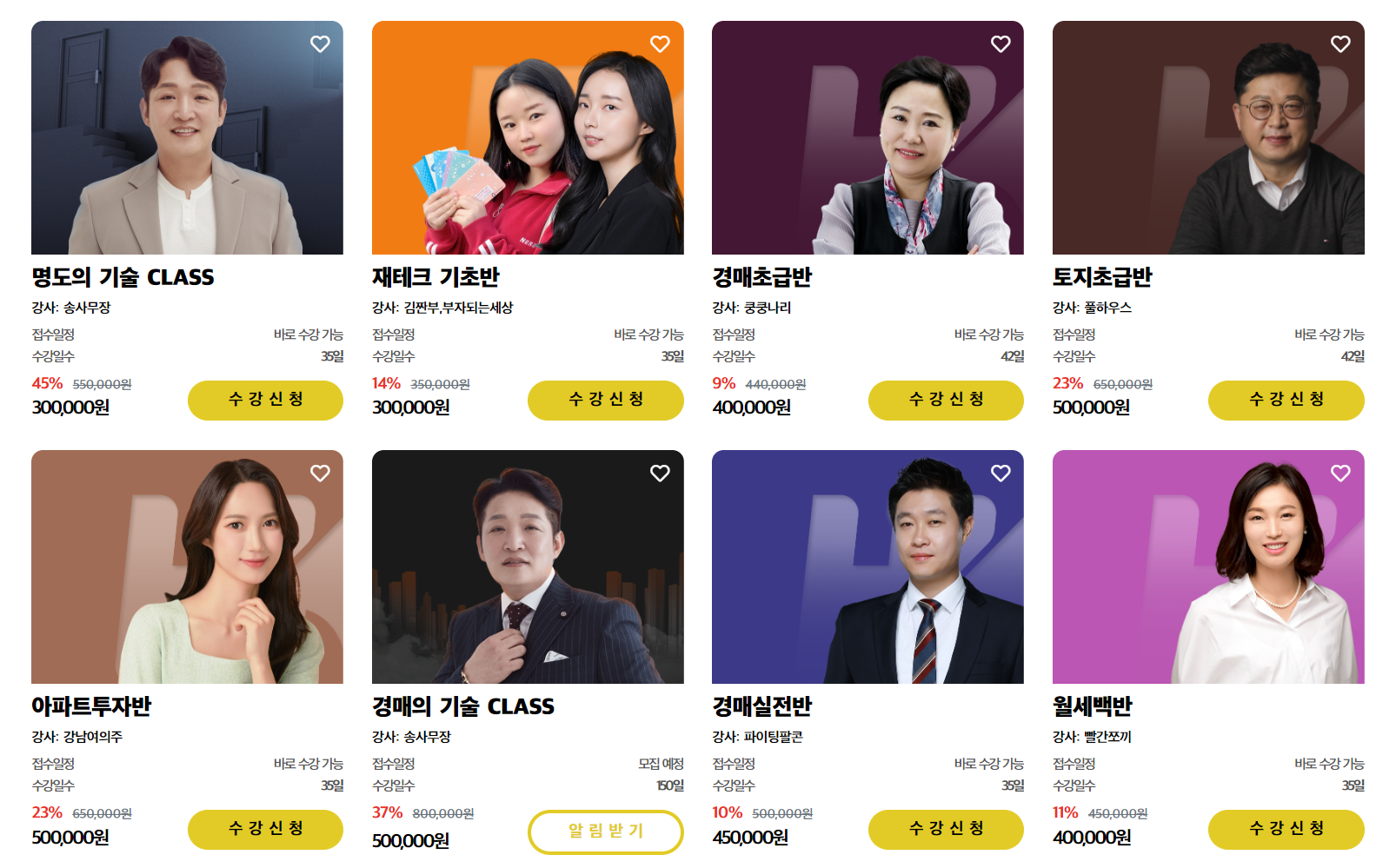Favorite 경매의 기술 CLASS heart icon

[660, 474]
